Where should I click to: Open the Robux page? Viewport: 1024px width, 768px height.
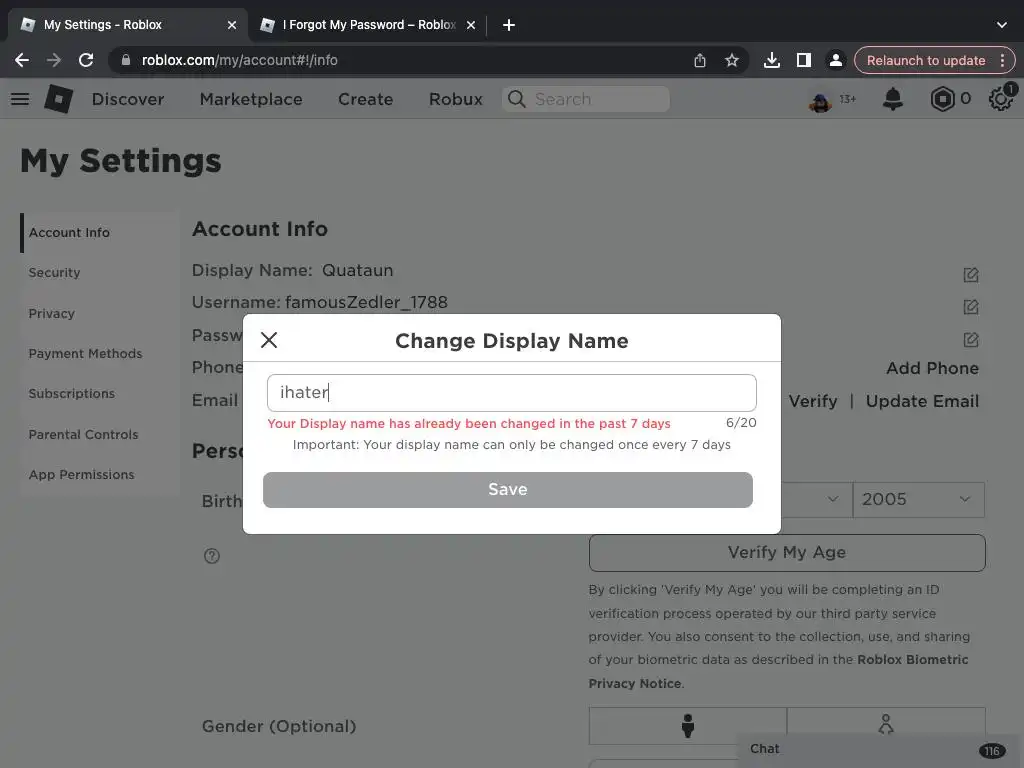coord(456,99)
